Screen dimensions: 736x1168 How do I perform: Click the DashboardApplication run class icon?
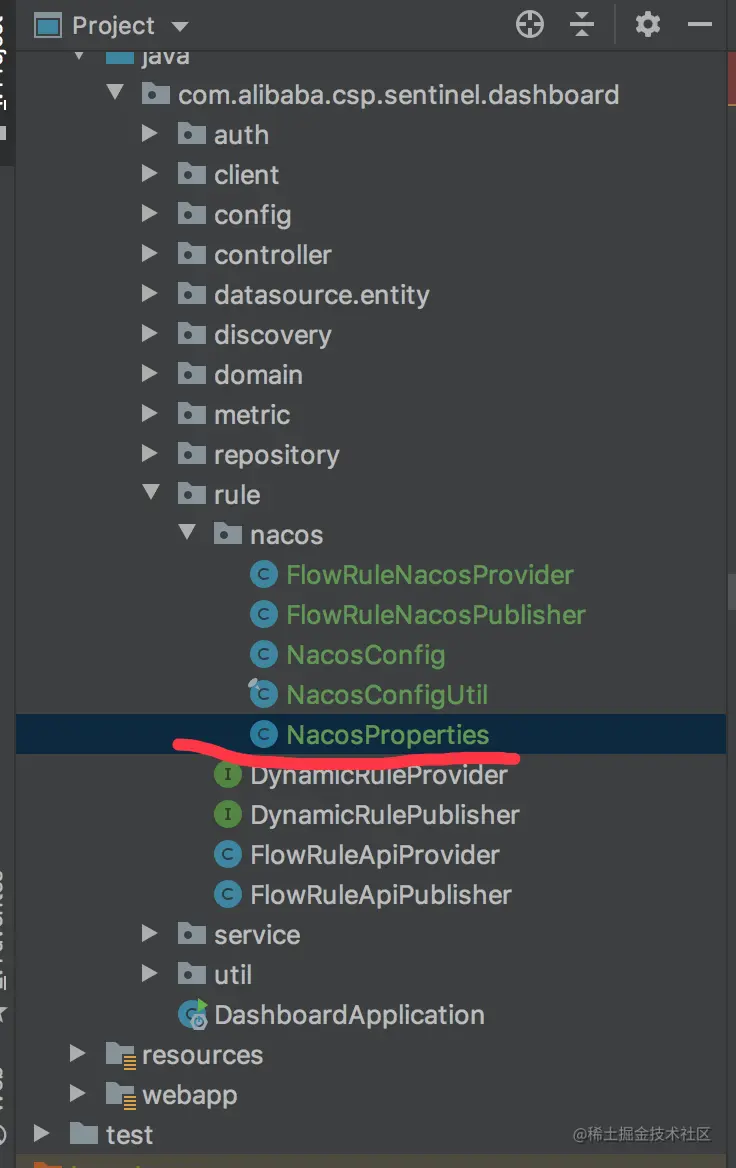193,1015
